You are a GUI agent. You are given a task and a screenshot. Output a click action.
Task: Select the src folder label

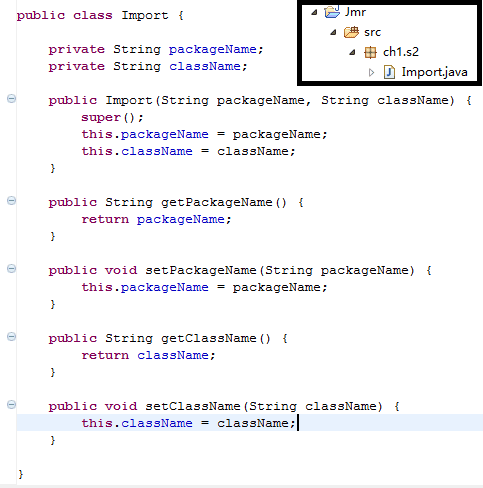(372, 32)
